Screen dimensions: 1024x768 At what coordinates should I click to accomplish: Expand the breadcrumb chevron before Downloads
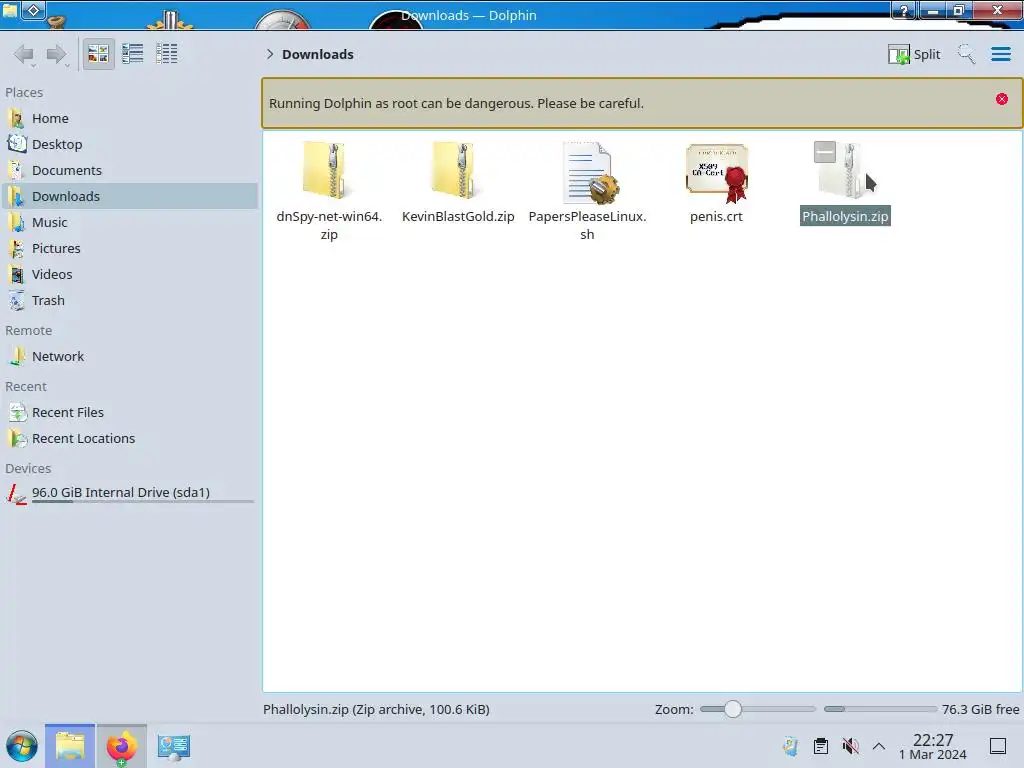point(270,54)
